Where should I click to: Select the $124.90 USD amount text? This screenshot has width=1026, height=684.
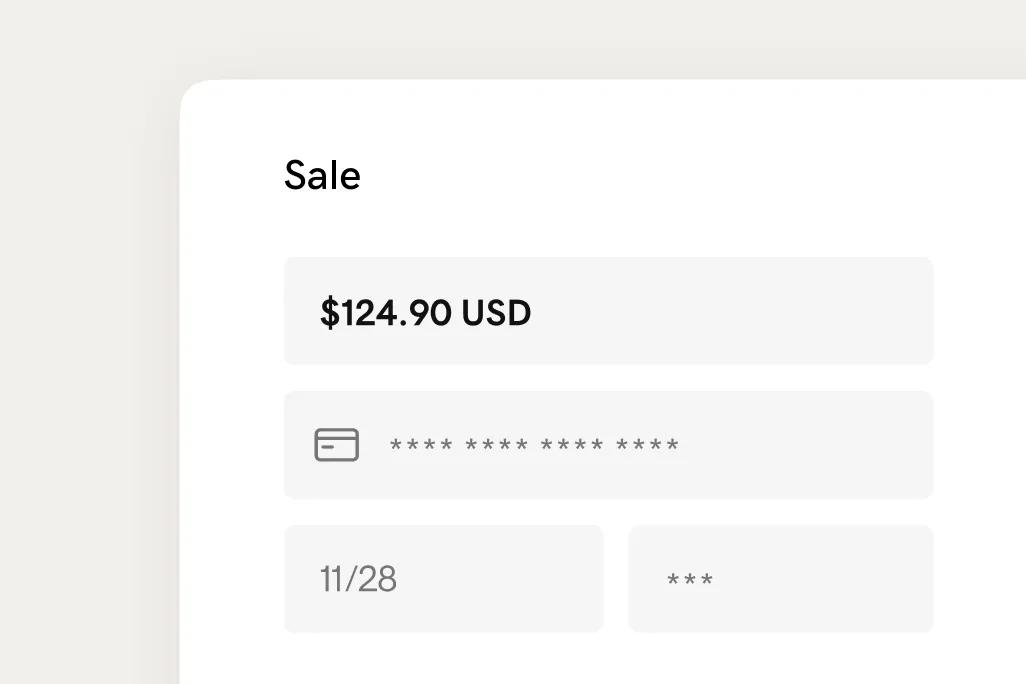tap(425, 312)
